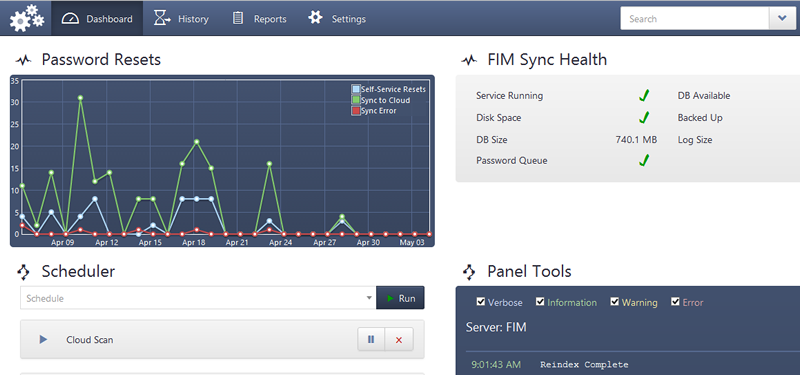The width and height of the screenshot is (800, 376).
Task: Click the Scheduler arrows icon
Action: coord(23,272)
